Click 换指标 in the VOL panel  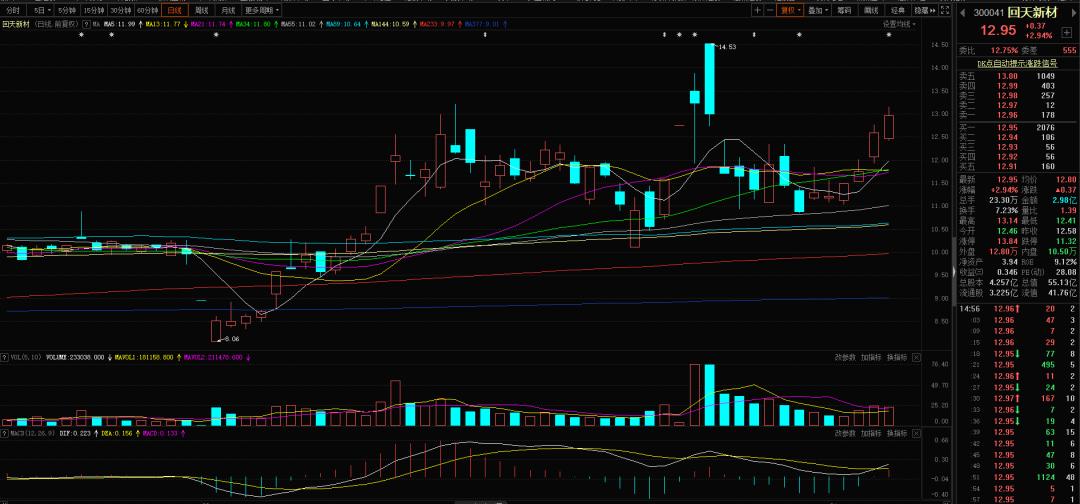[x=897, y=357]
